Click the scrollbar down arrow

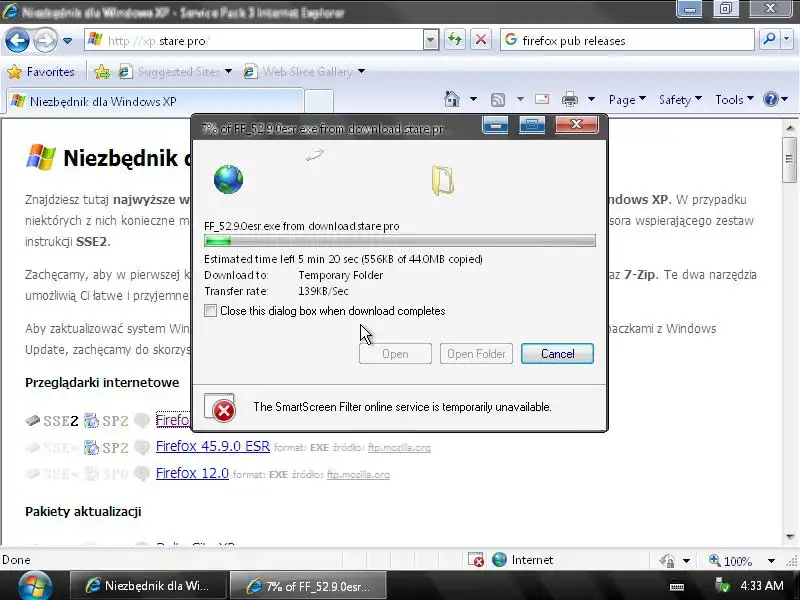coord(790,536)
